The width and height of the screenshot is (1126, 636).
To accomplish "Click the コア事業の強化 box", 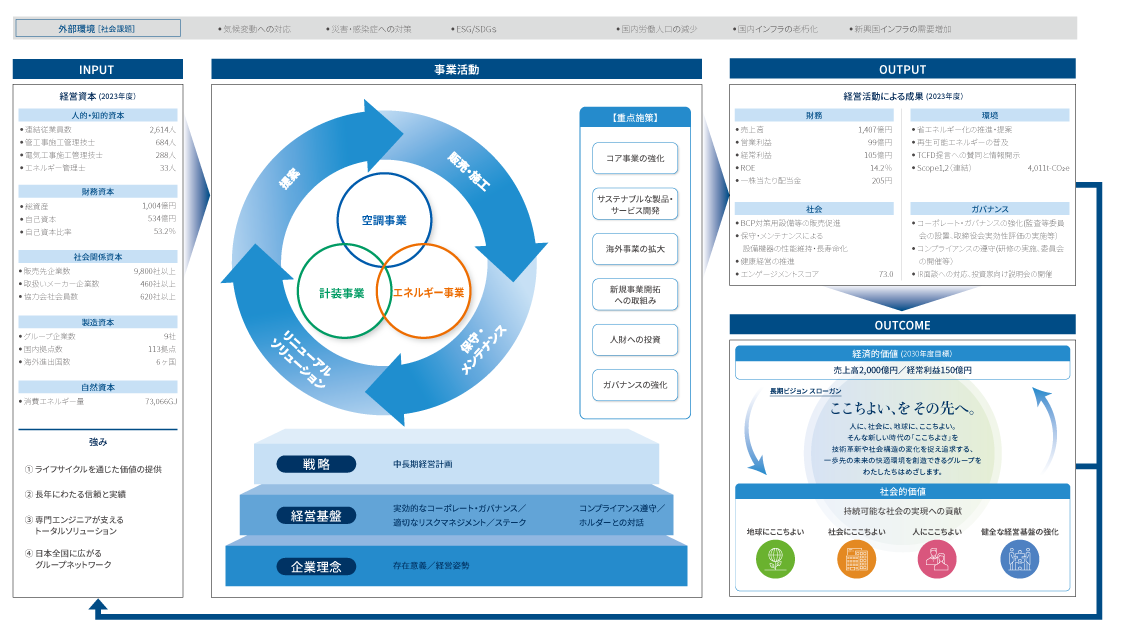I will pyautogui.click(x=635, y=158).
